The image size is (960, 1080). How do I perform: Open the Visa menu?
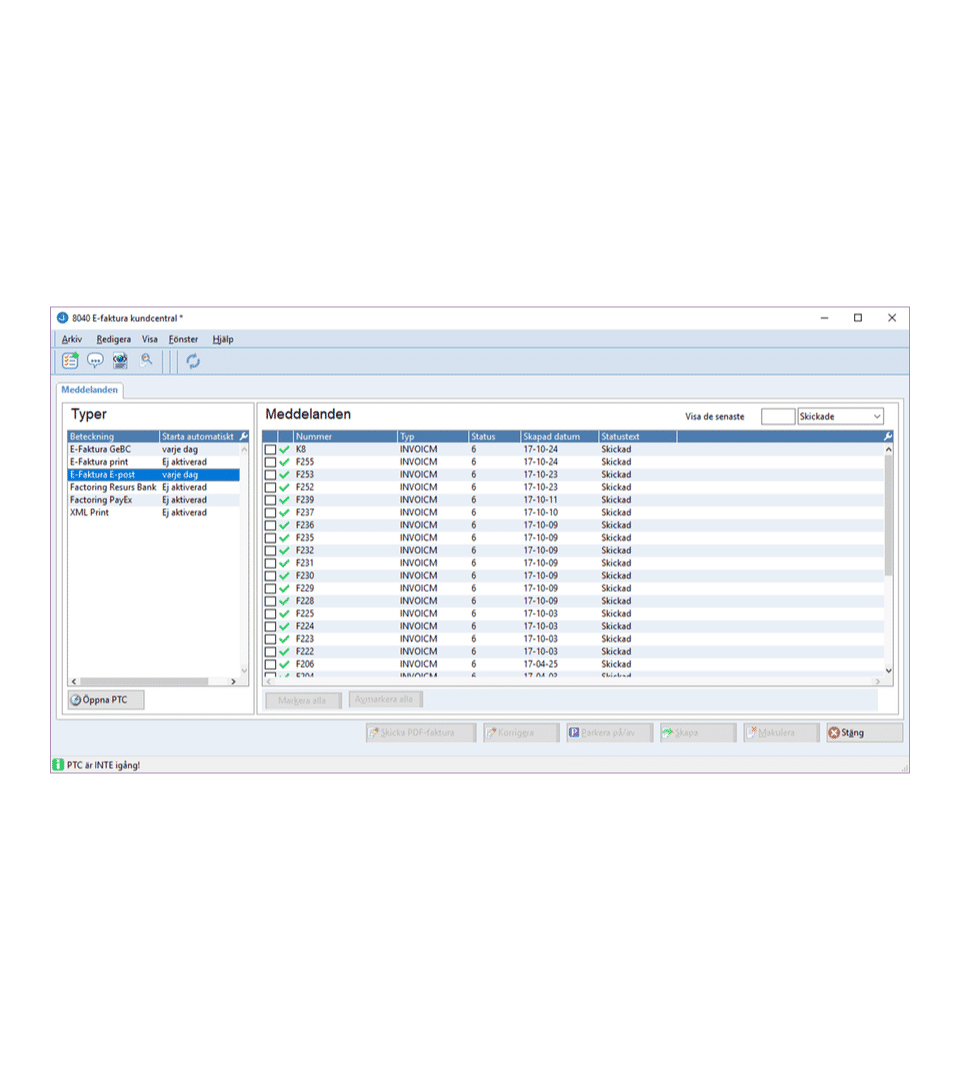pos(149,339)
